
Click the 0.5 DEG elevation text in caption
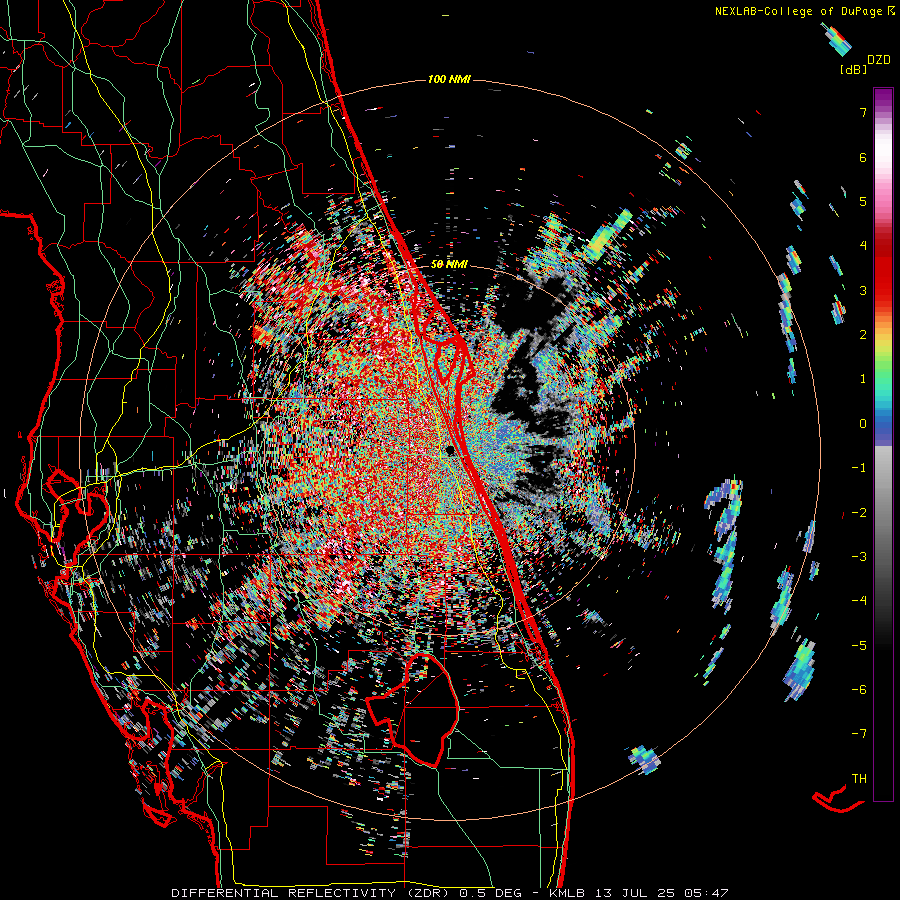[490, 893]
